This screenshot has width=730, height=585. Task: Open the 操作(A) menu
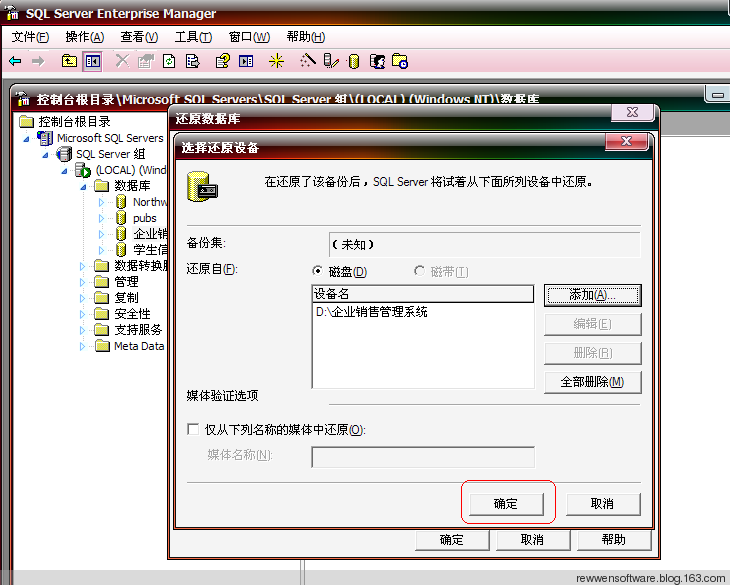click(x=85, y=37)
